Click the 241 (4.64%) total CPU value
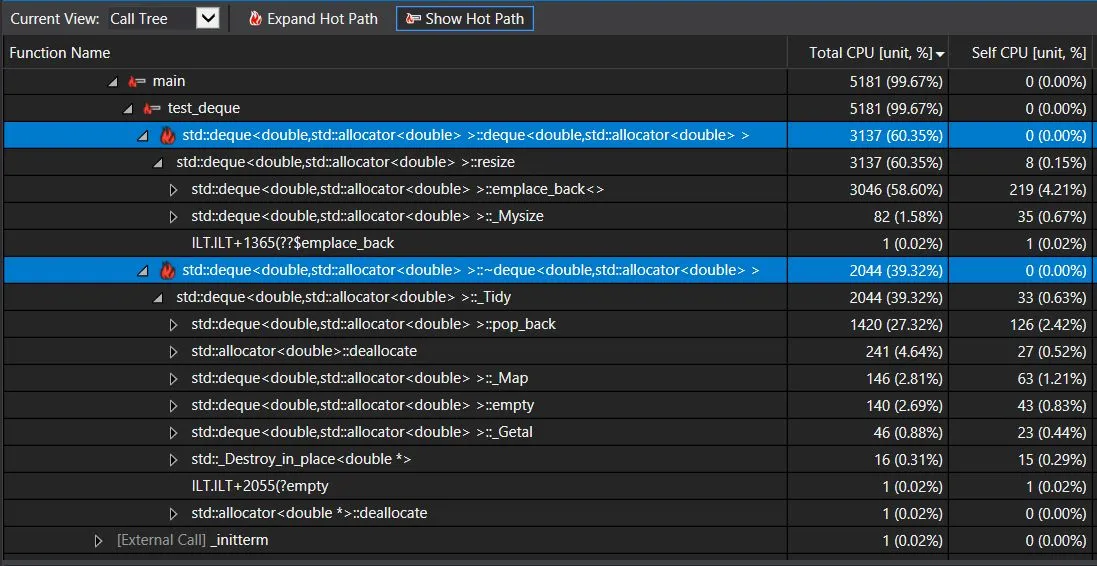This screenshot has width=1097, height=566. [x=904, y=351]
